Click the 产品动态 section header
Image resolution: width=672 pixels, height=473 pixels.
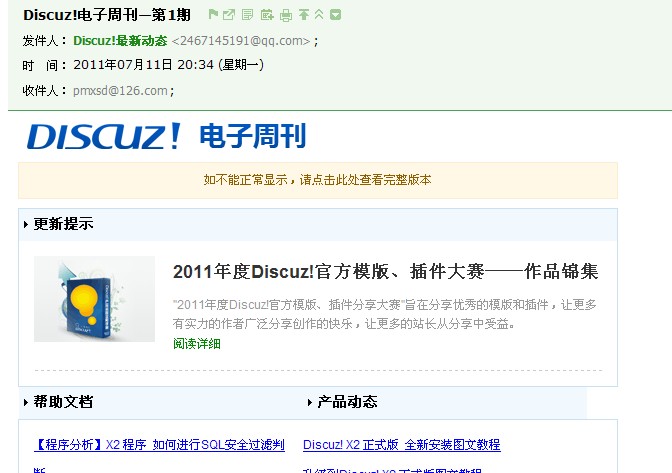pyautogui.click(x=347, y=402)
